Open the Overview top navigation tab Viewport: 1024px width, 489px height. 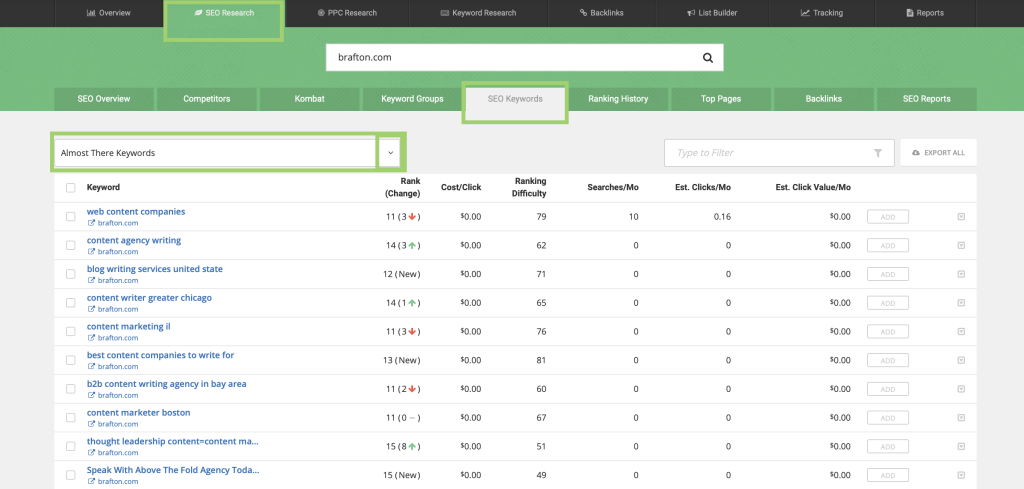pyautogui.click(x=108, y=13)
